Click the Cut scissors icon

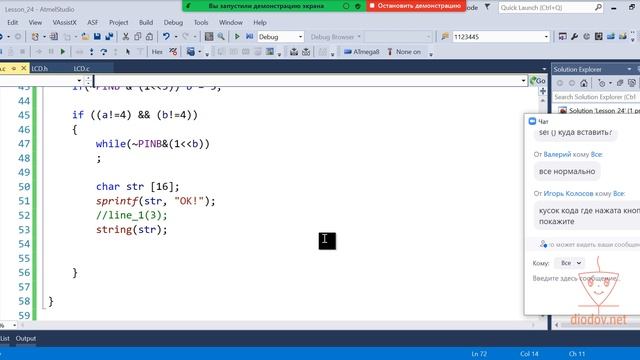(126, 37)
